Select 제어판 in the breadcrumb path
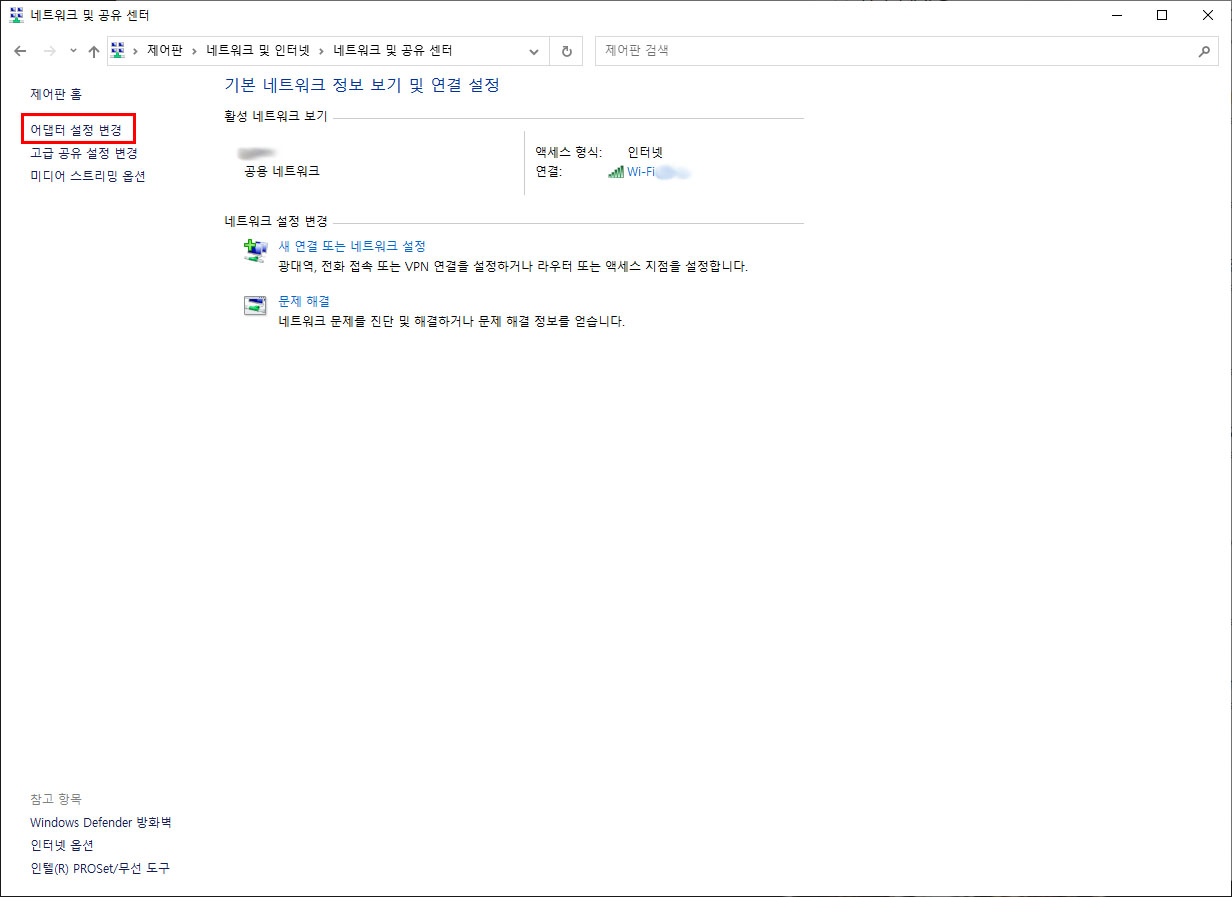This screenshot has width=1232, height=897. [x=163, y=50]
